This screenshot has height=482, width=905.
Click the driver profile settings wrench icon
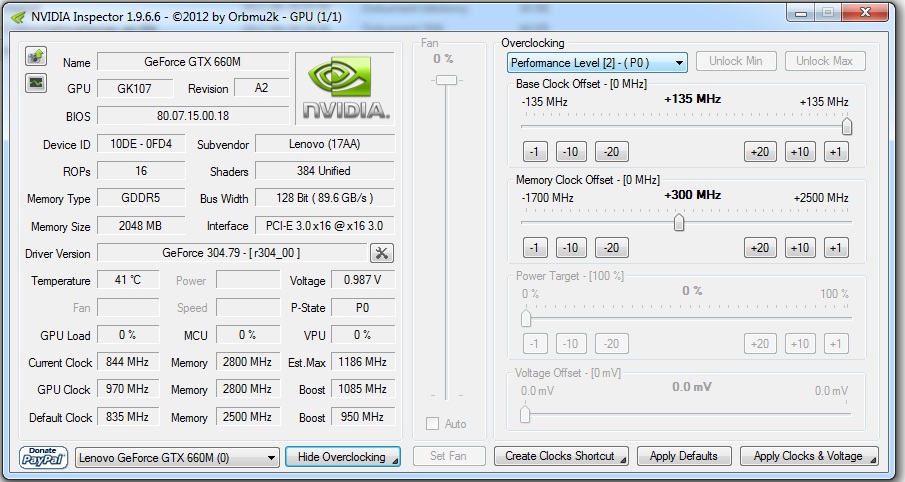[382, 253]
